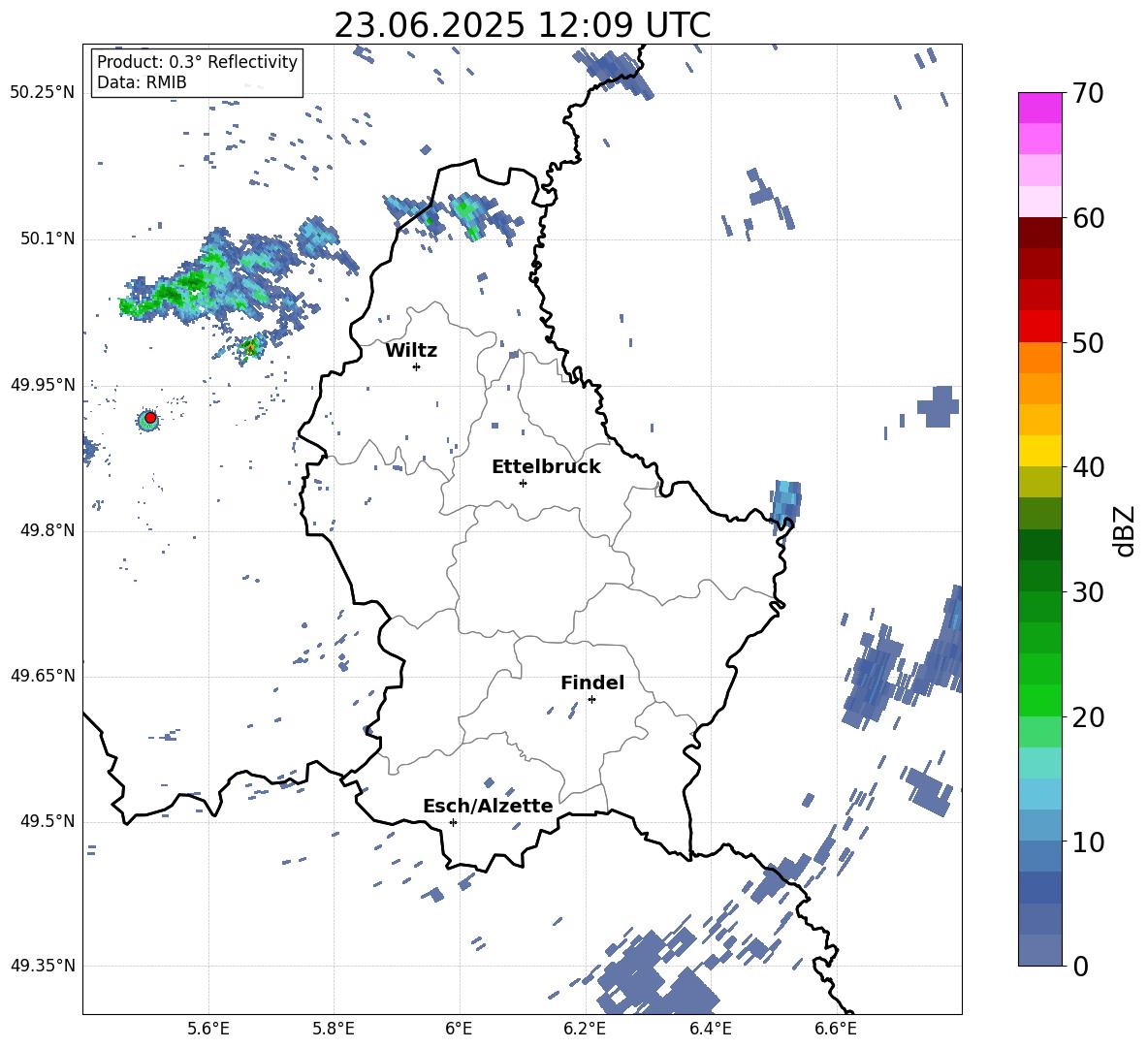Image resolution: width=1148 pixels, height=1048 pixels.
Task: Click the Ettelbruck cross marker
Action: tap(523, 483)
